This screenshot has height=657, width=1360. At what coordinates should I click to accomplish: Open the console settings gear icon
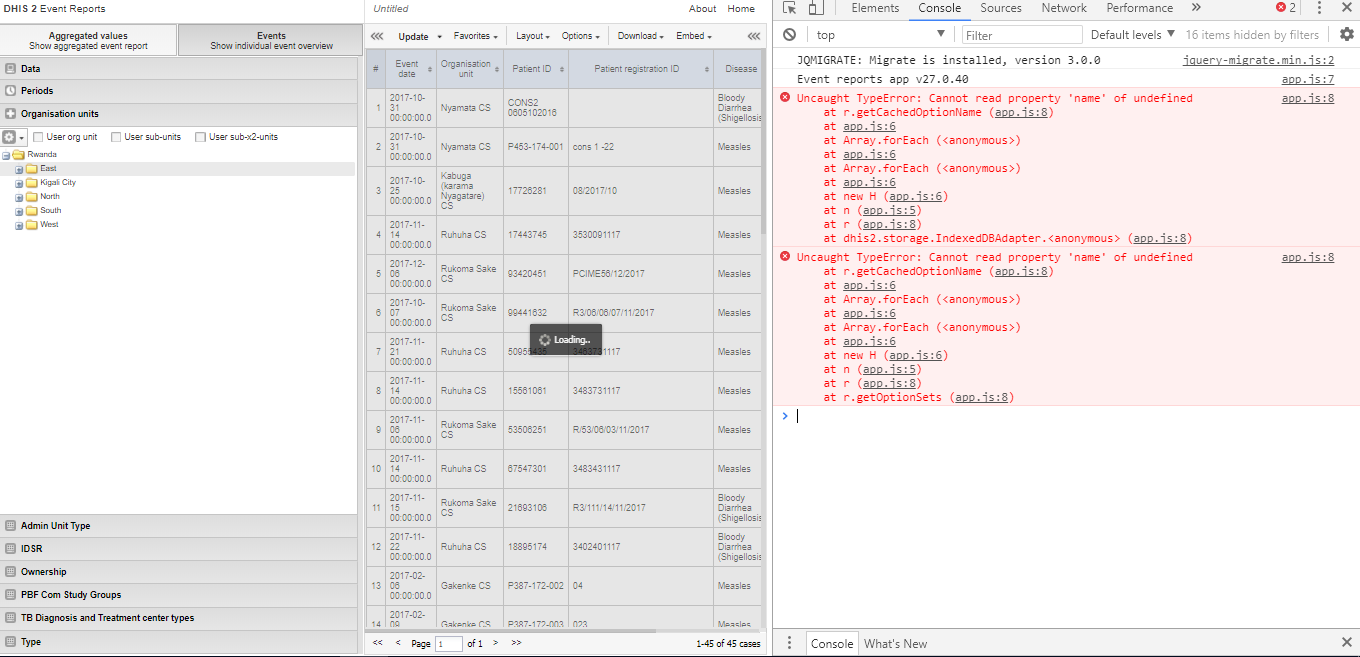click(x=1346, y=35)
